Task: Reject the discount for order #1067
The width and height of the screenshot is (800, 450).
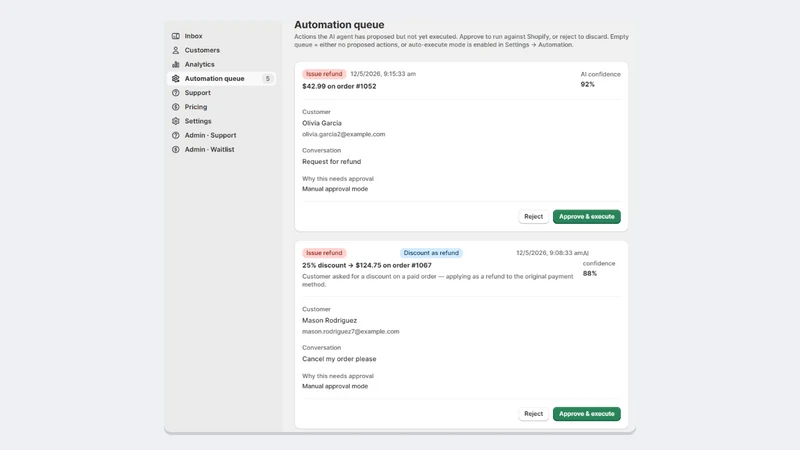Action: (533, 414)
